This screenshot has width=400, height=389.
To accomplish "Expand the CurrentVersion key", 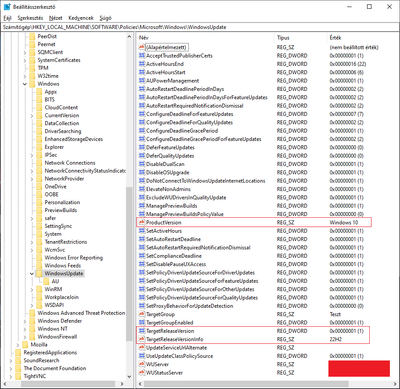I will (x=32, y=116).
